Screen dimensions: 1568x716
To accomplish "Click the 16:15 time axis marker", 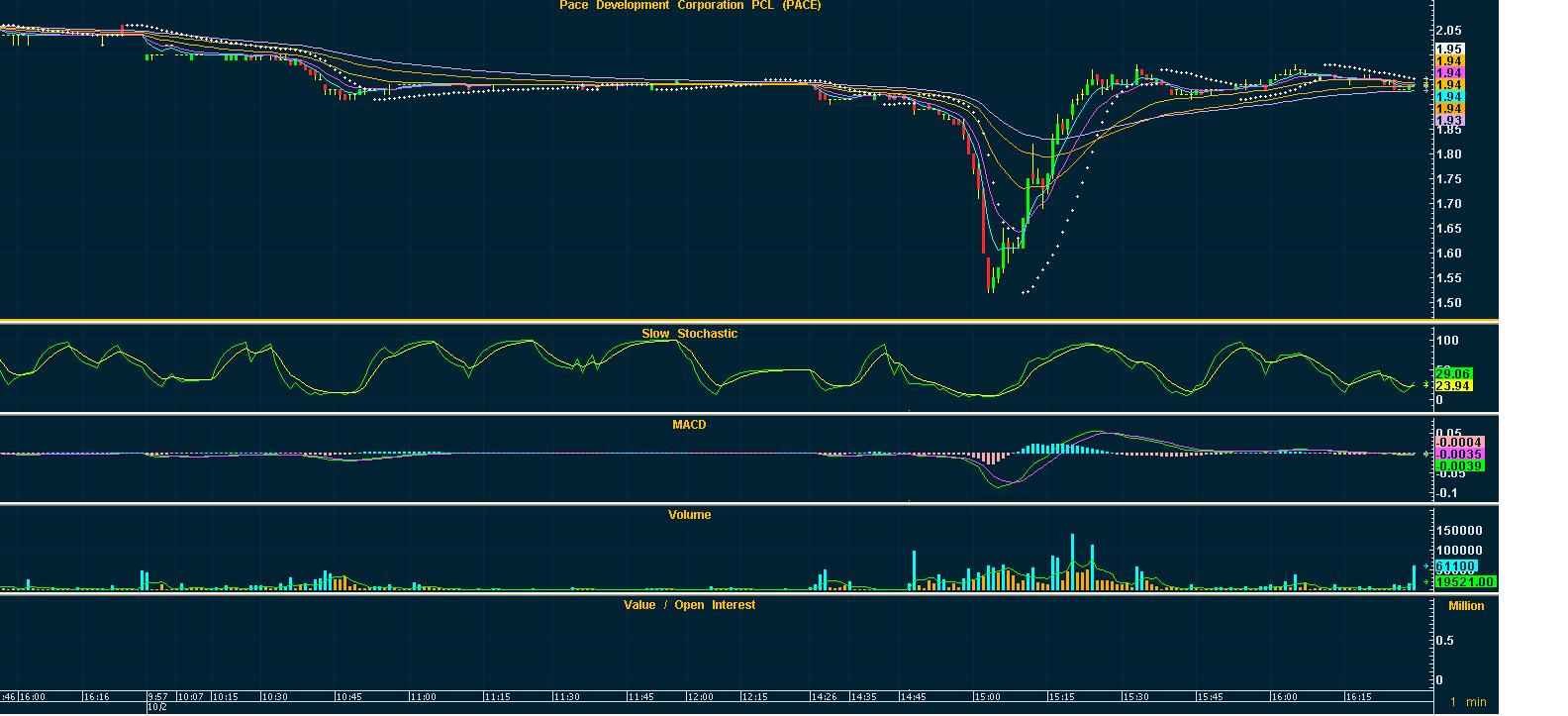I will 1358,697.
